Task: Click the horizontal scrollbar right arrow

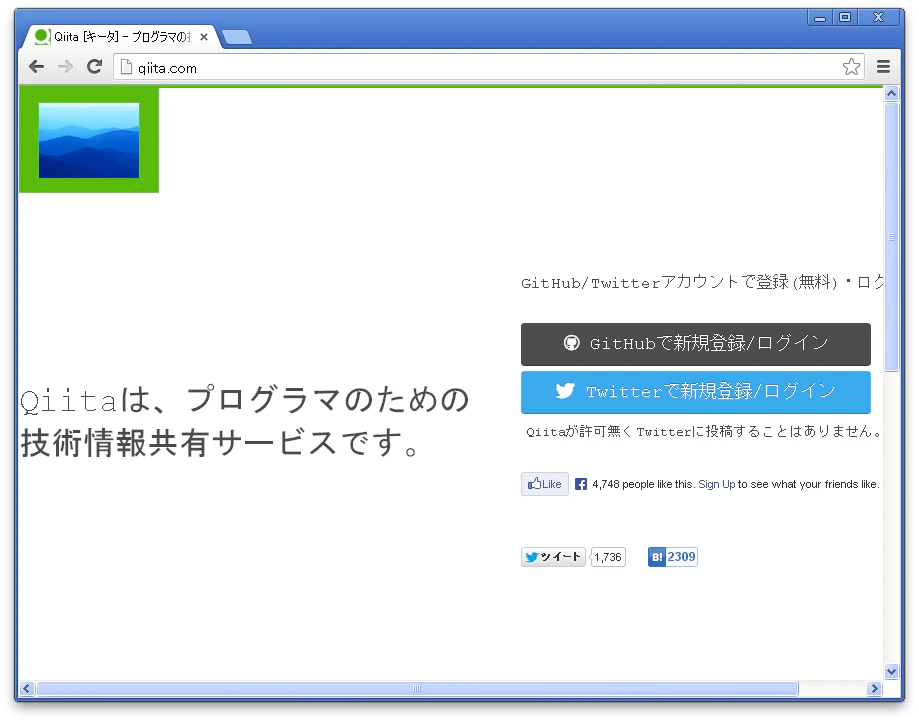Action: coord(874,688)
